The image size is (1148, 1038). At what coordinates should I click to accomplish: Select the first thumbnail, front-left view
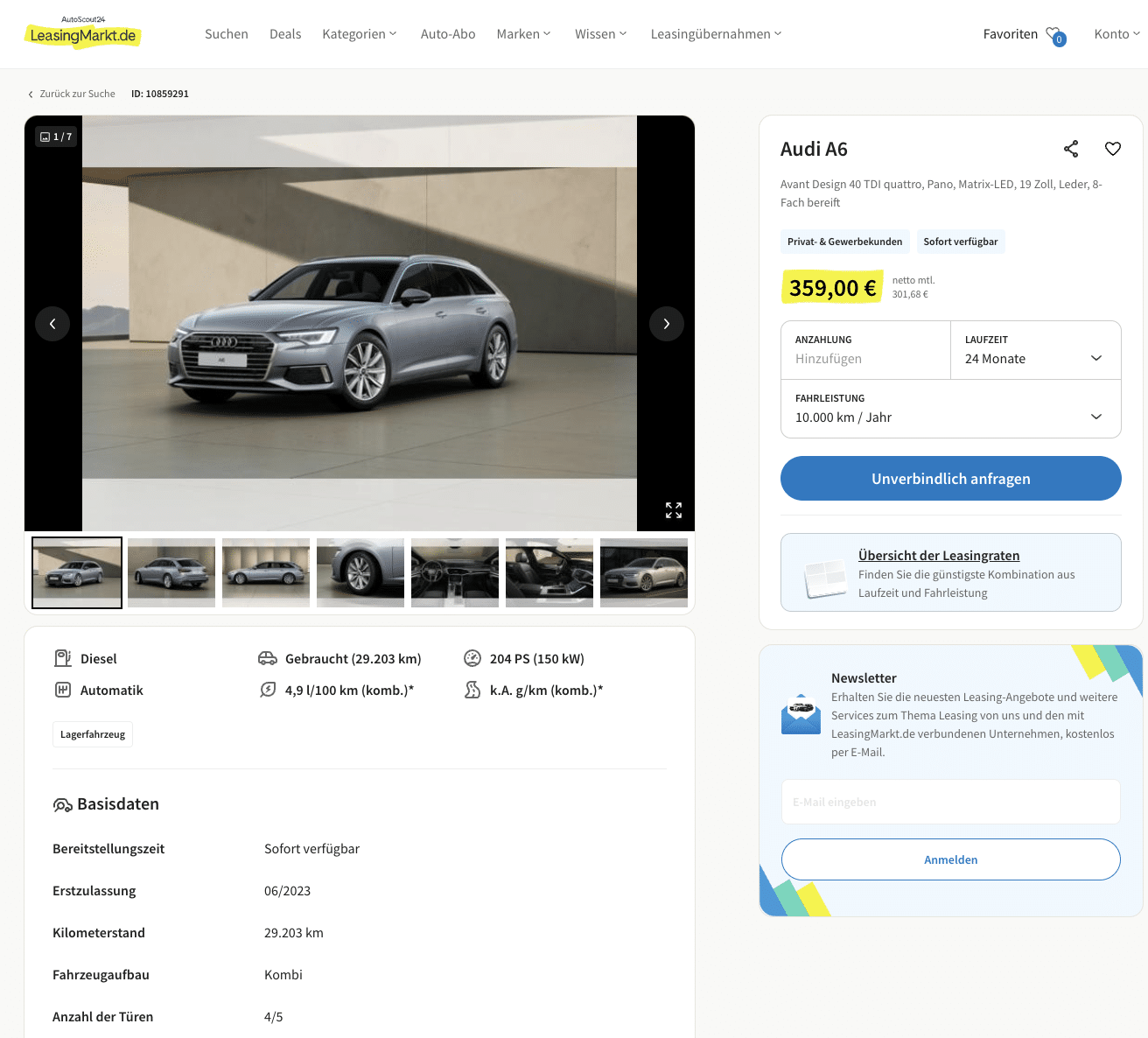point(77,572)
